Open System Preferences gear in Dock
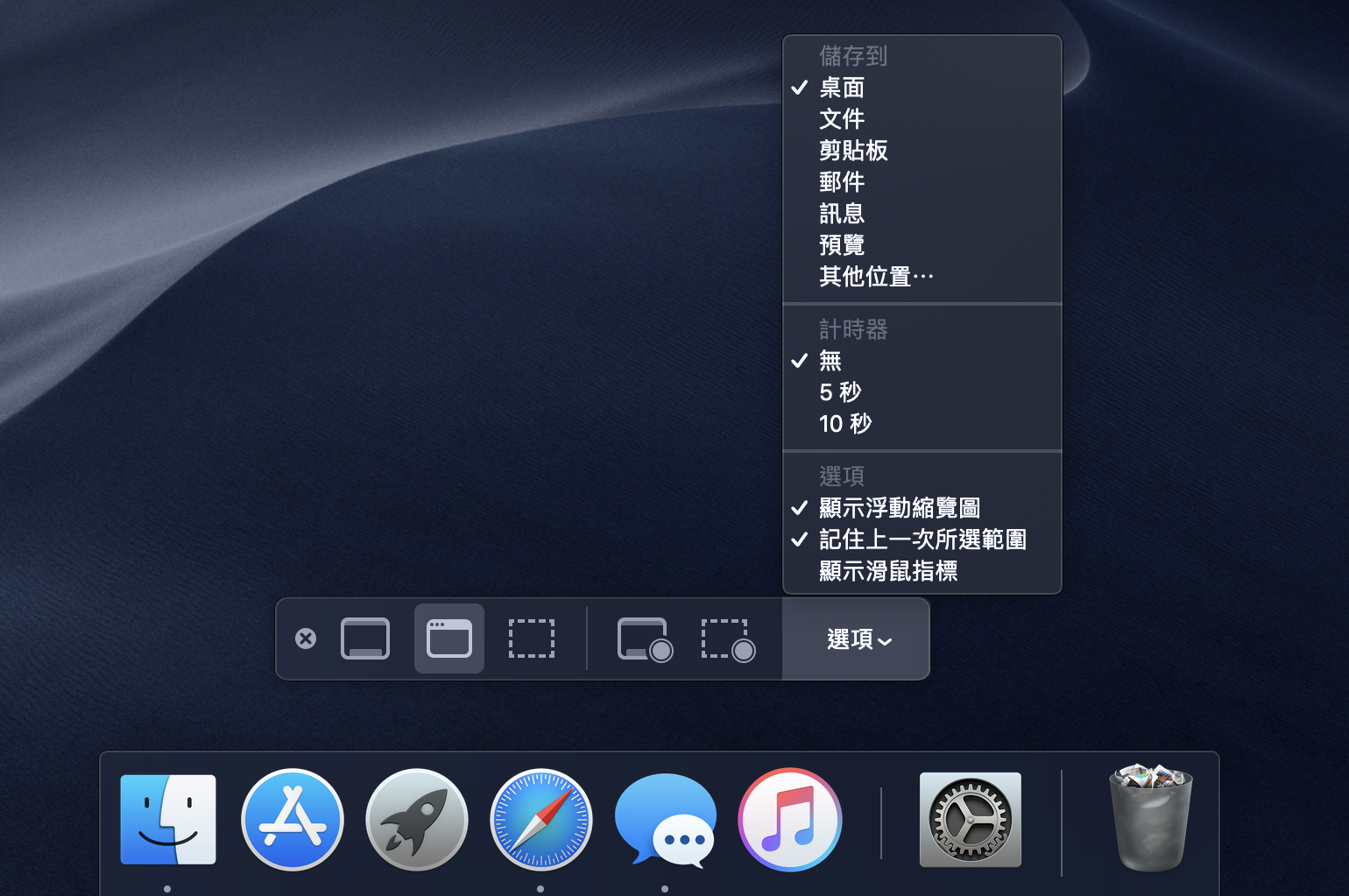The height and width of the screenshot is (896, 1349). coord(971,820)
